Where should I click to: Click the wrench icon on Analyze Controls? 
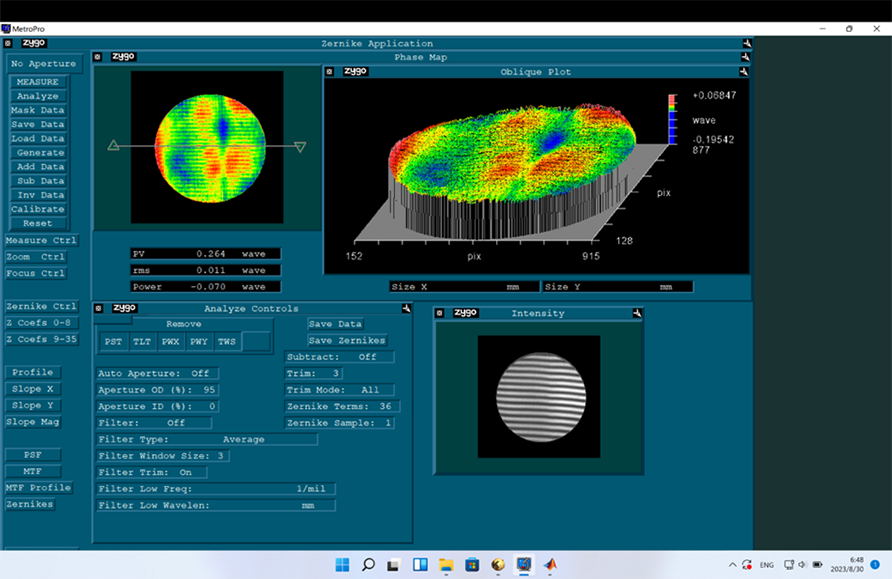406,309
